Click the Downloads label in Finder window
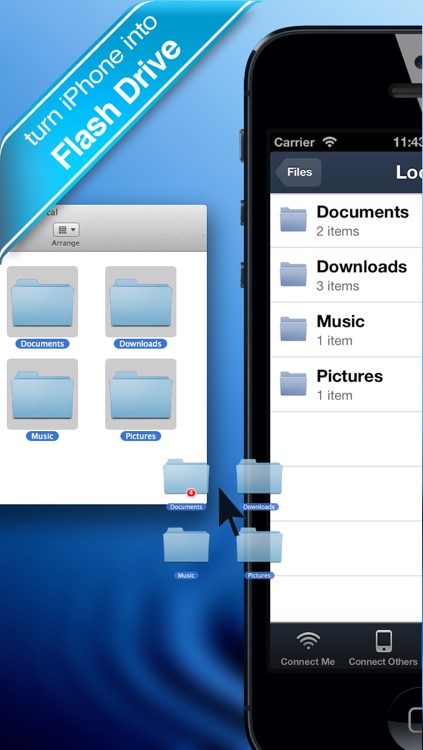 (x=141, y=344)
